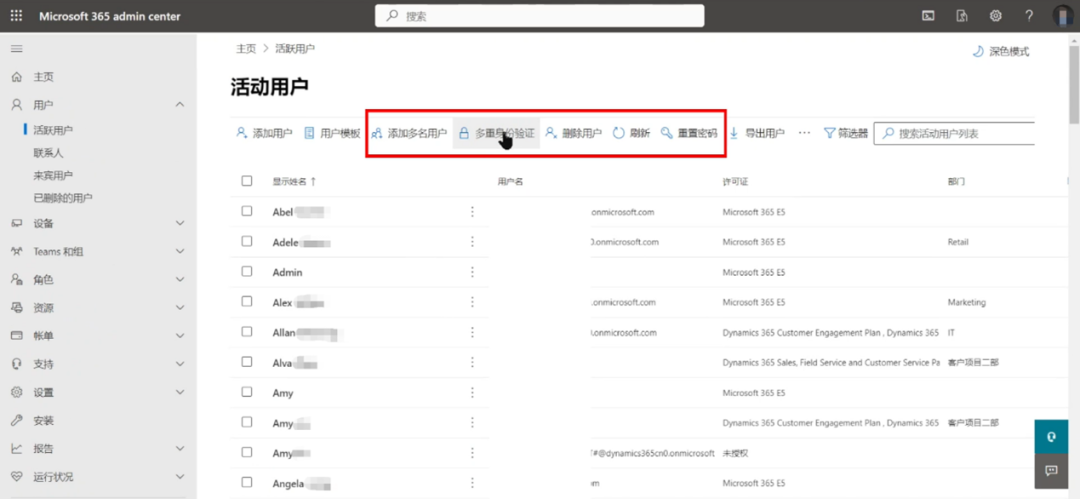Collapse the 用户 section chevron
The image size is (1080, 499).
(x=180, y=105)
